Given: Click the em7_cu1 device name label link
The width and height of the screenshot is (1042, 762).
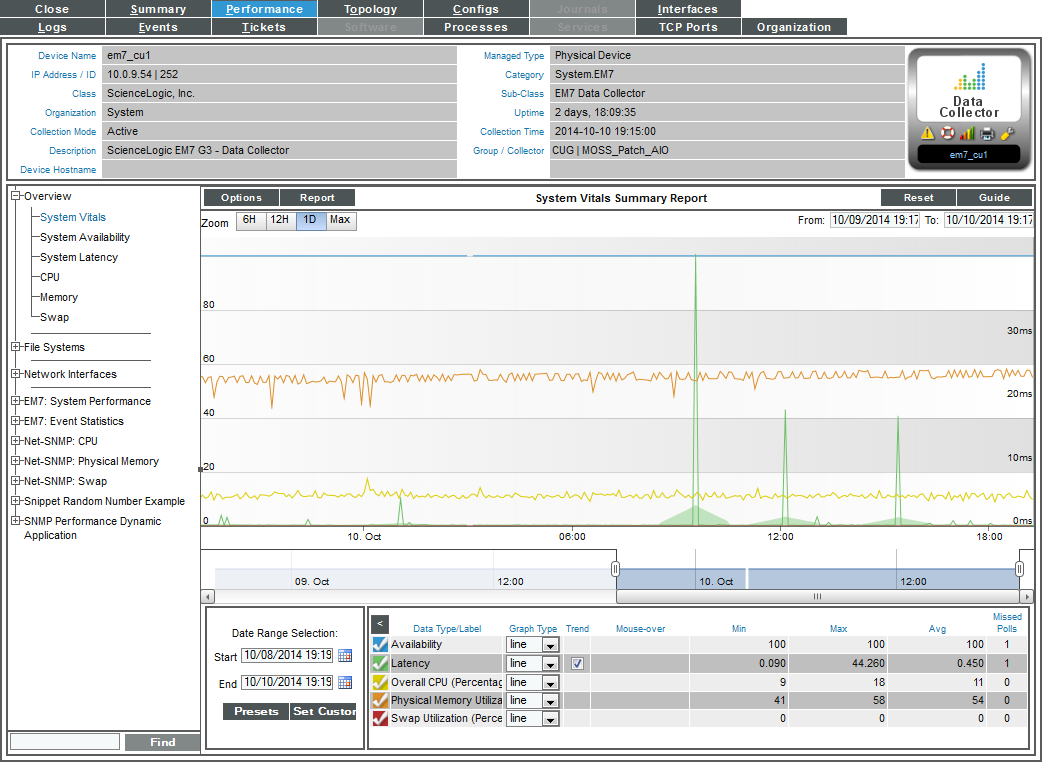Looking at the screenshot, I should coord(969,155).
